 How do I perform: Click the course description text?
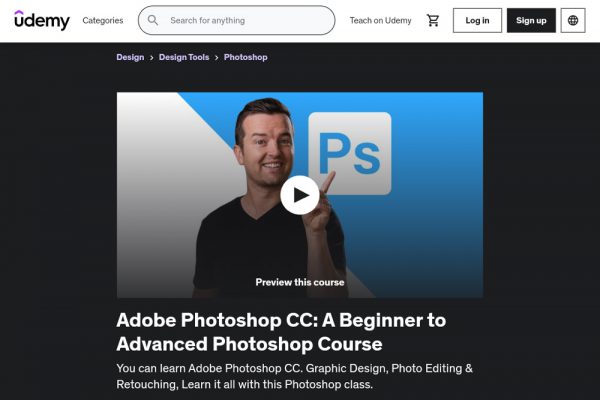(294, 376)
